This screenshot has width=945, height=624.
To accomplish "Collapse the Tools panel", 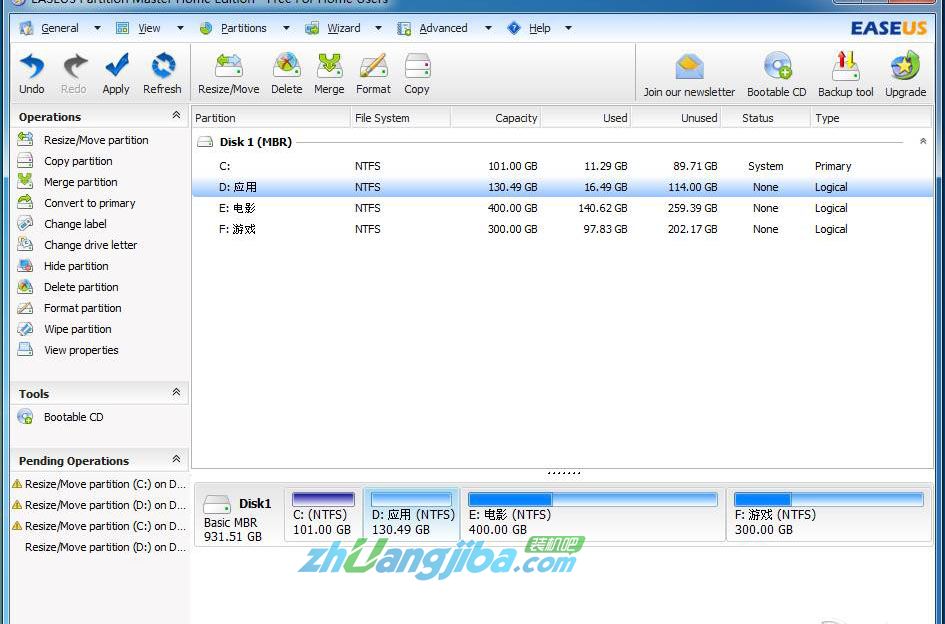I will coord(176,393).
